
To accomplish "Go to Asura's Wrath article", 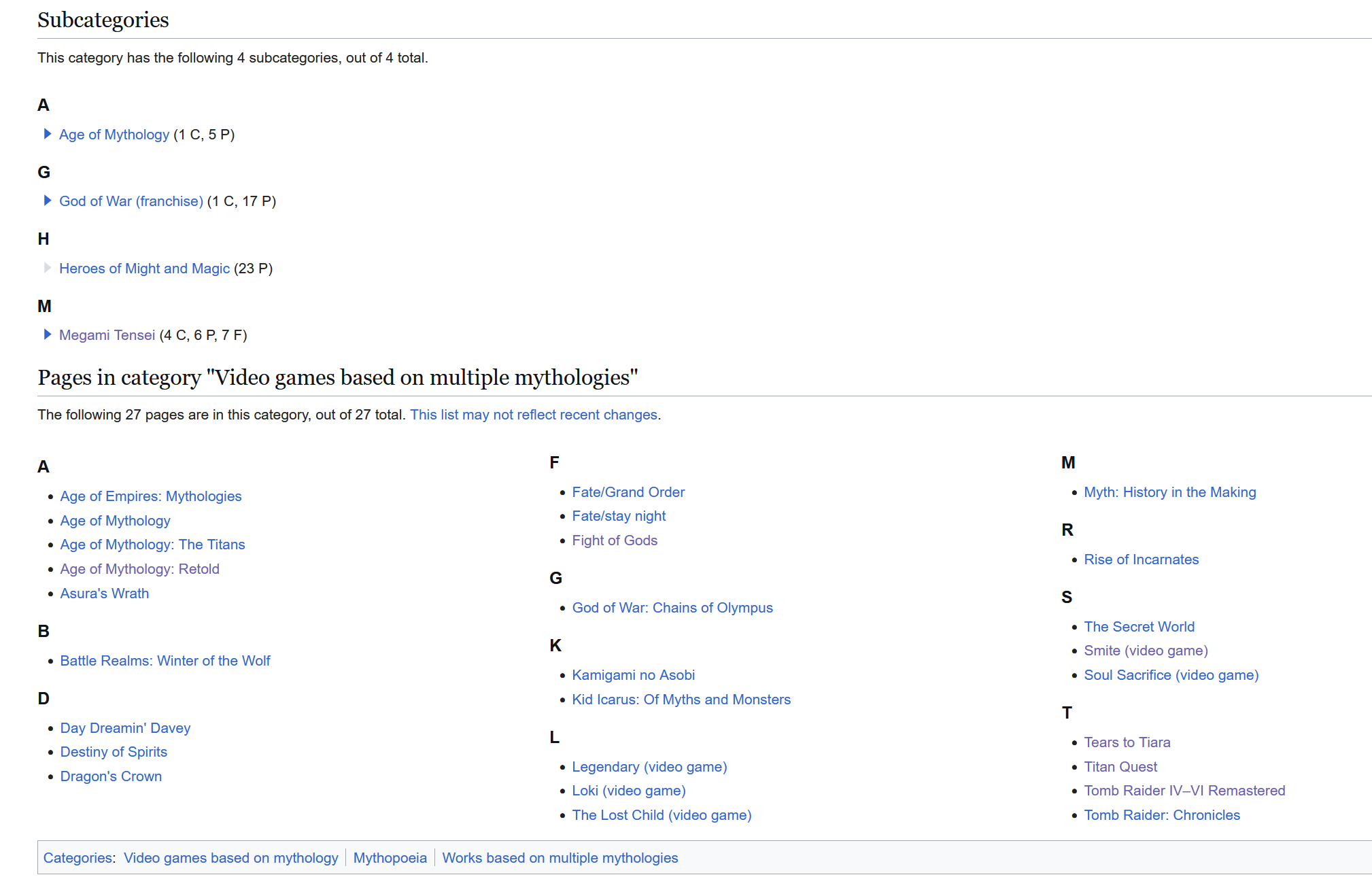I will [104, 594].
